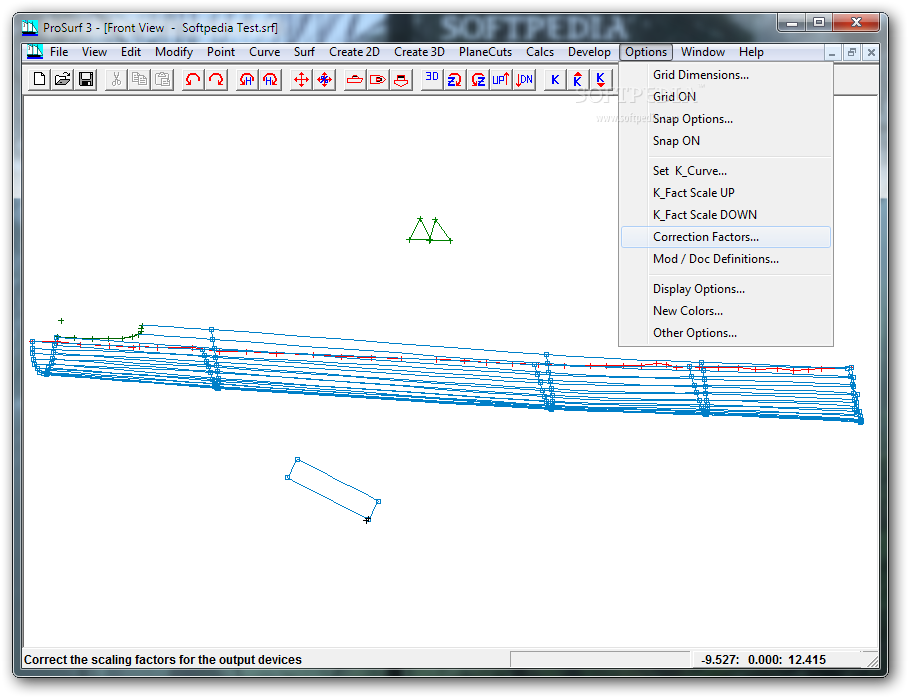Open the Calcs menu
The height and width of the screenshot is (698, 909).
(540, 52)
